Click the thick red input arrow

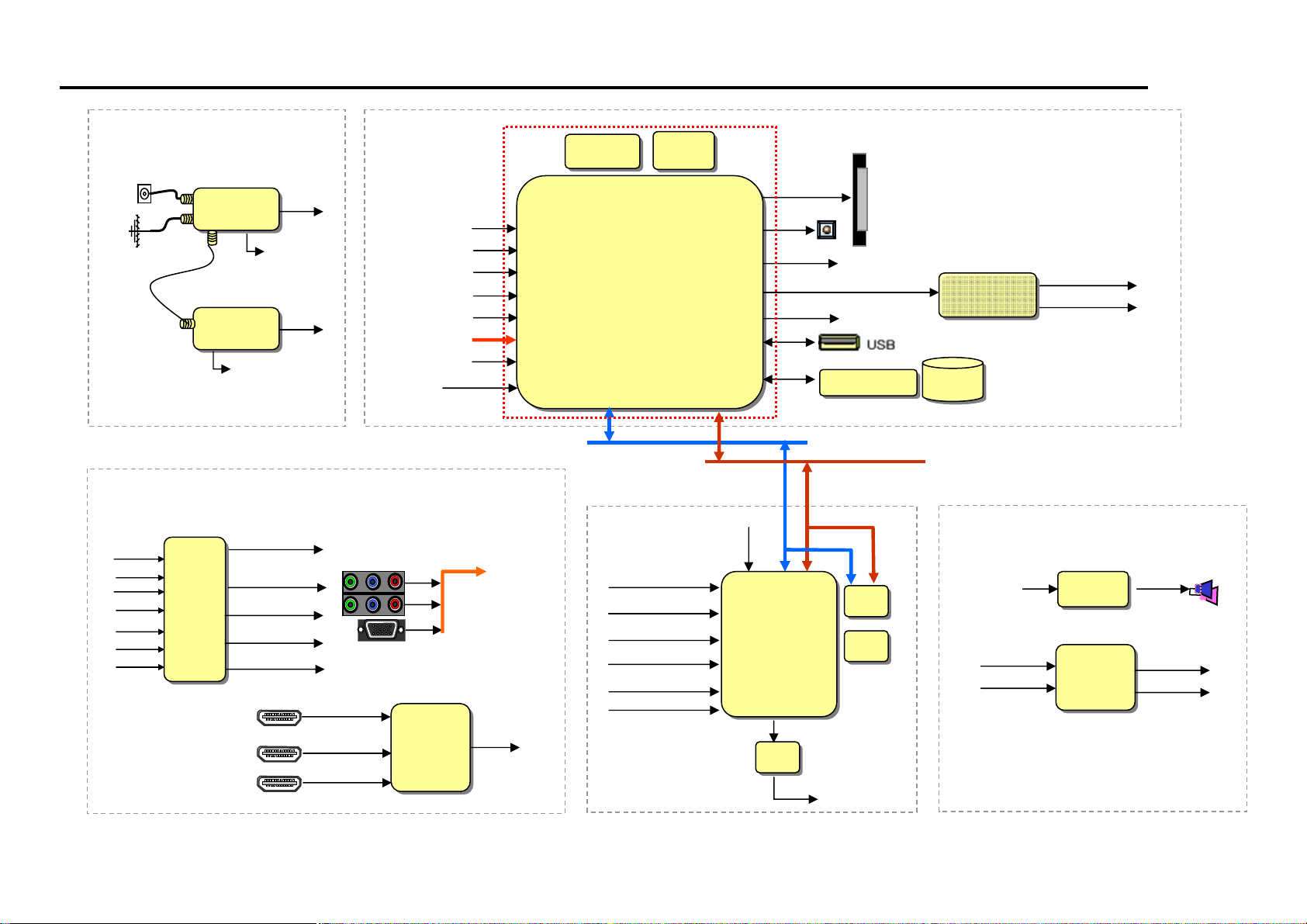pos(494,340)
